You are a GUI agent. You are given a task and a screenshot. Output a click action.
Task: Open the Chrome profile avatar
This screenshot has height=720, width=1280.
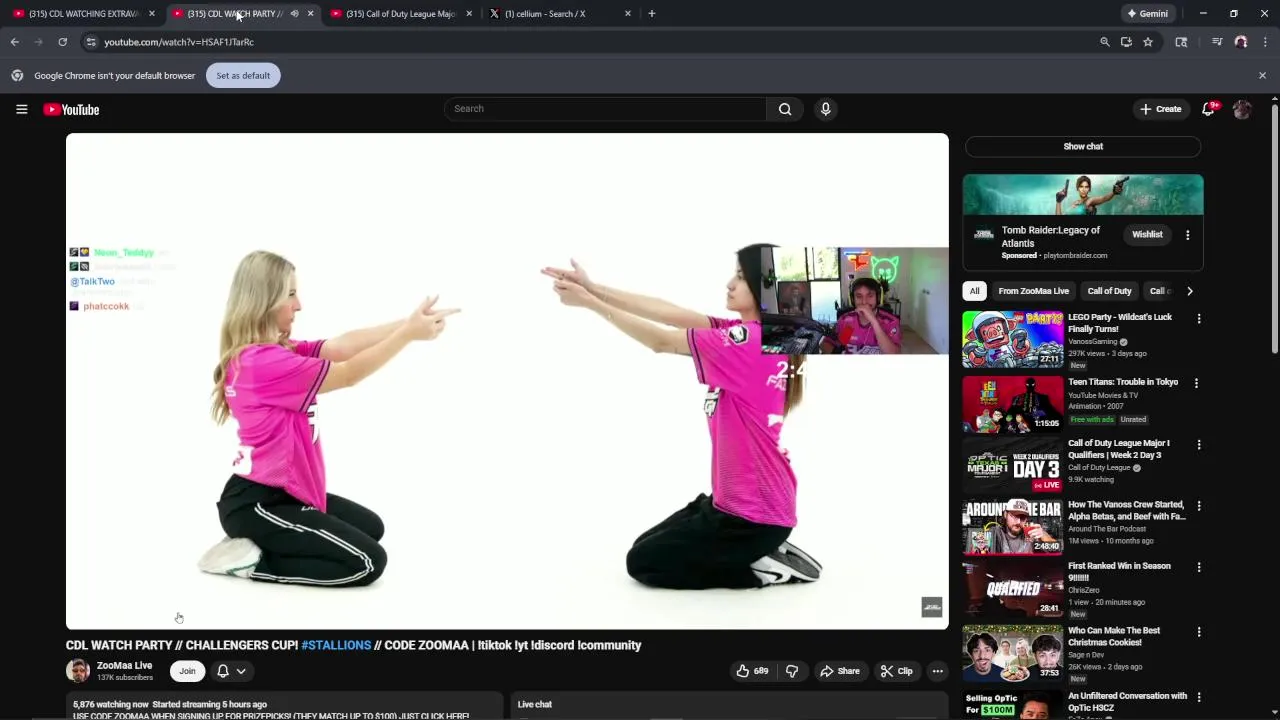1241,42
